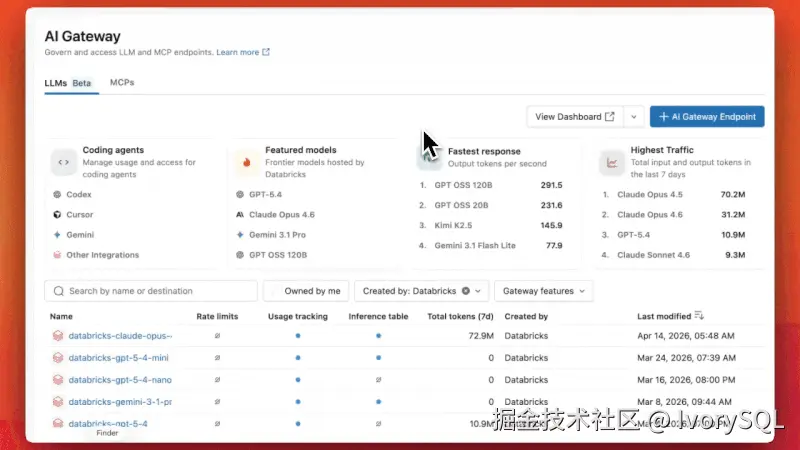Click rate limits indicator for databricks-gpt-5-4-mini

217,358
